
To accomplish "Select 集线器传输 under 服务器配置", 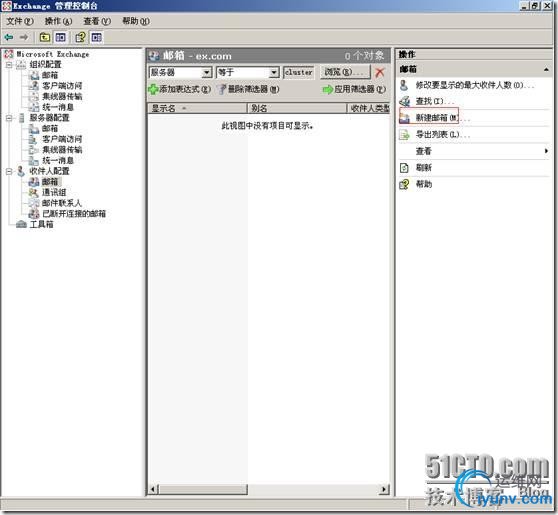I will point(62,150).
